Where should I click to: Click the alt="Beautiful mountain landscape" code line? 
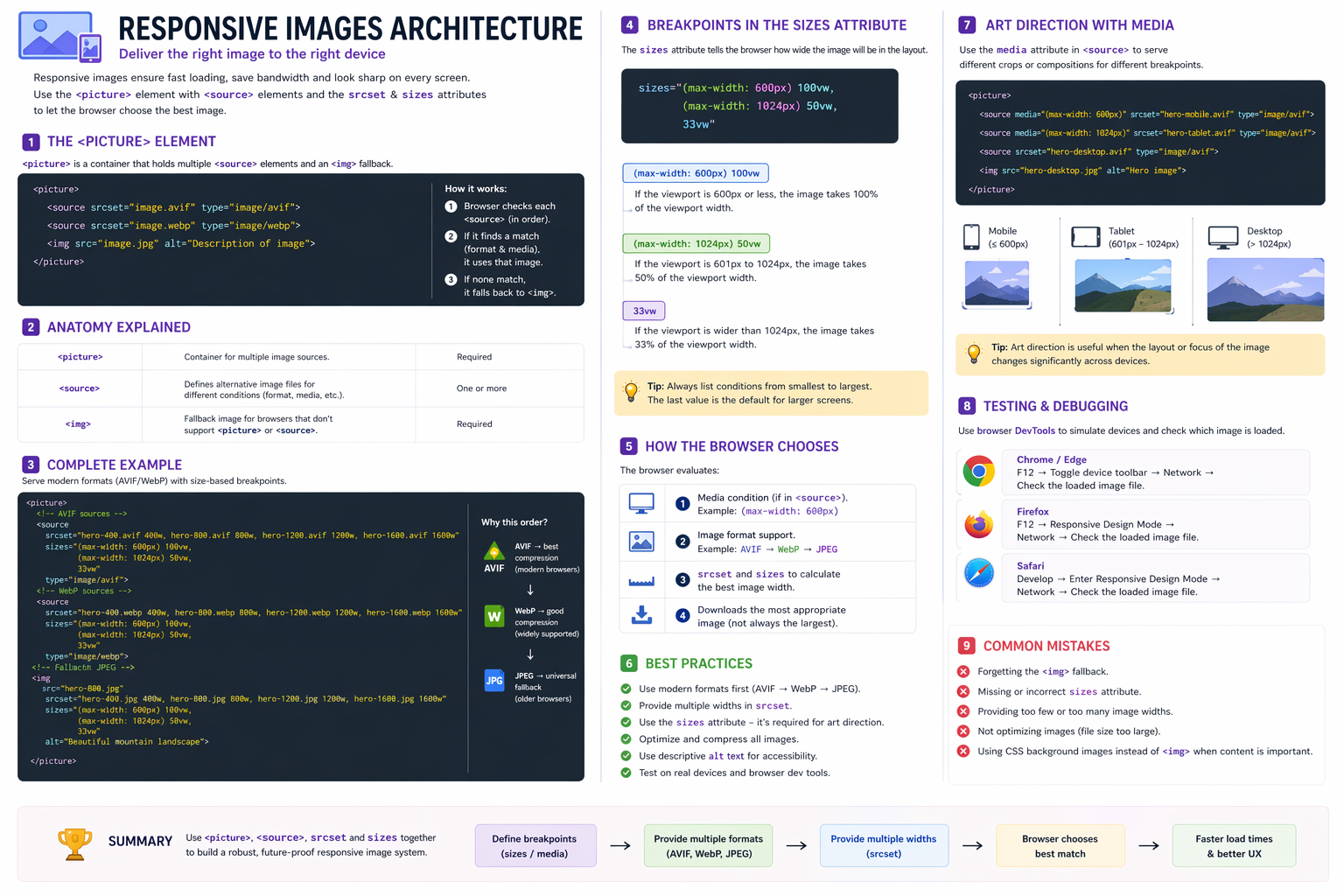(127, 742)
